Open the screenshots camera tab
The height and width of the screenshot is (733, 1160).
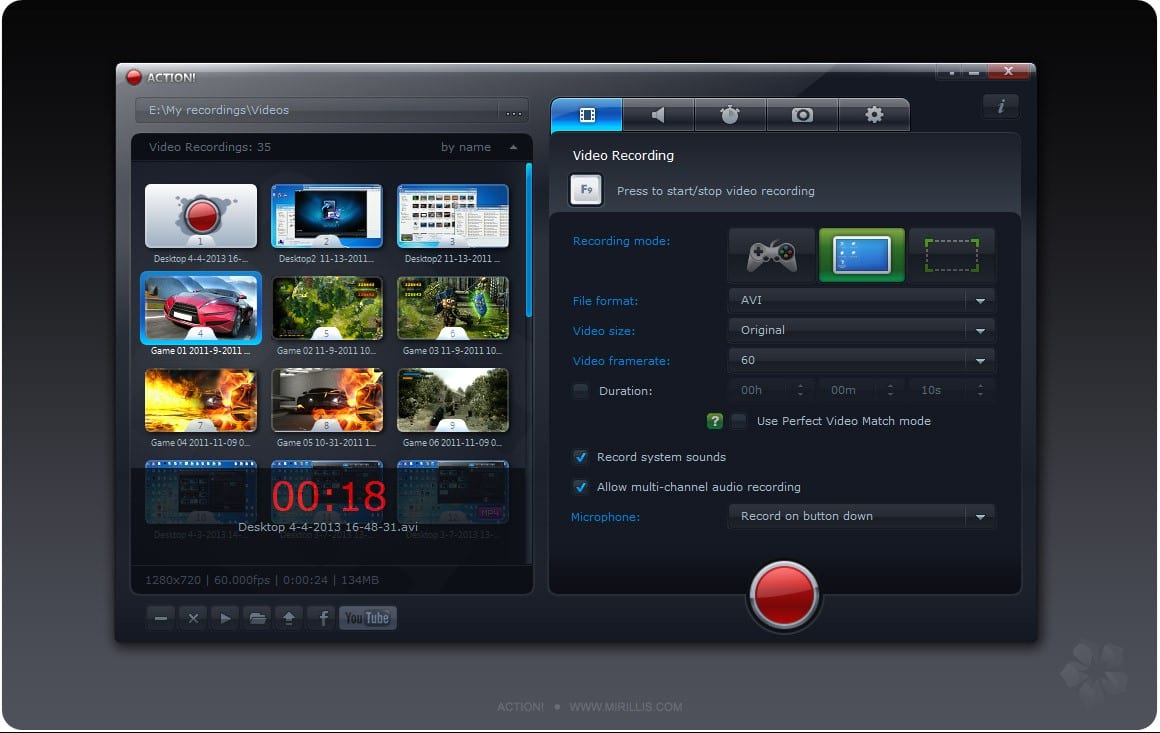tap(802, 115)
